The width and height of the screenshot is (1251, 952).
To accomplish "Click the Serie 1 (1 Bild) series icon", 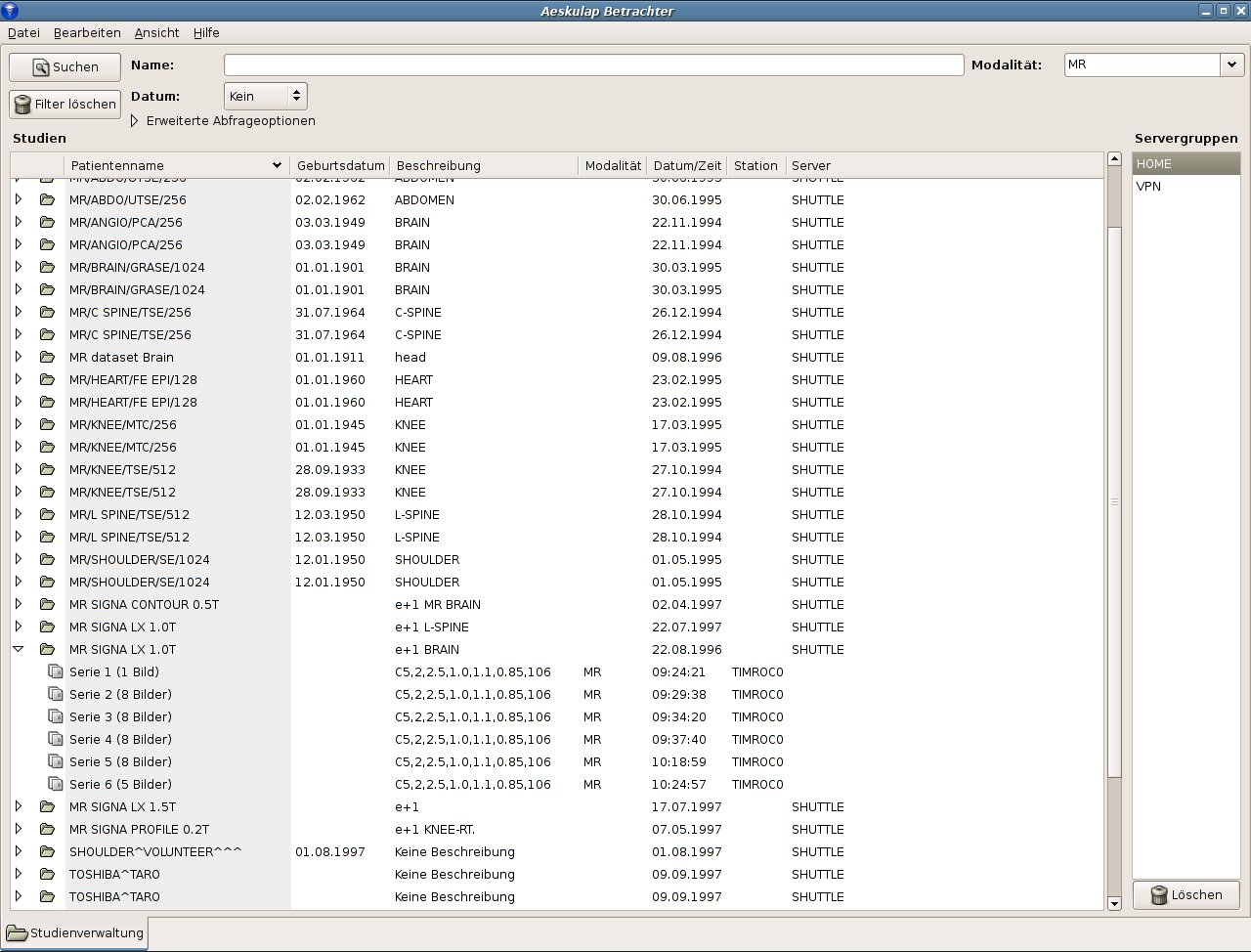I will [x=56, y=672].
